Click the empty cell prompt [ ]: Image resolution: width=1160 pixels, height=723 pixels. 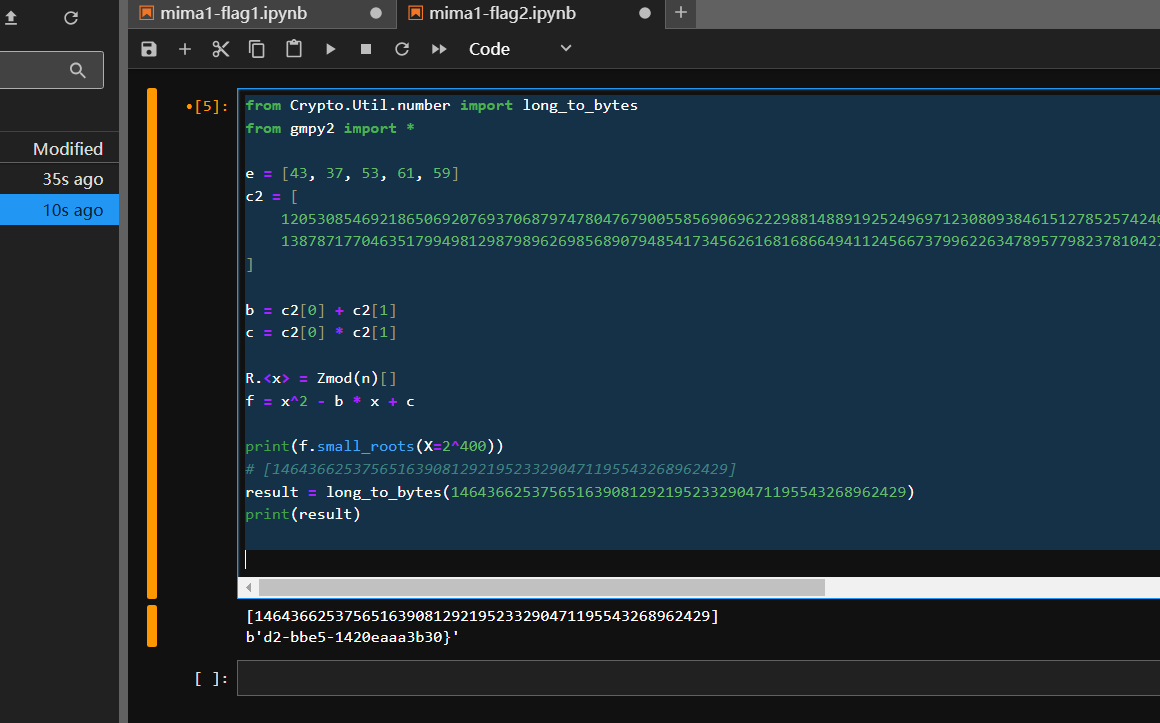coord(211,679)
